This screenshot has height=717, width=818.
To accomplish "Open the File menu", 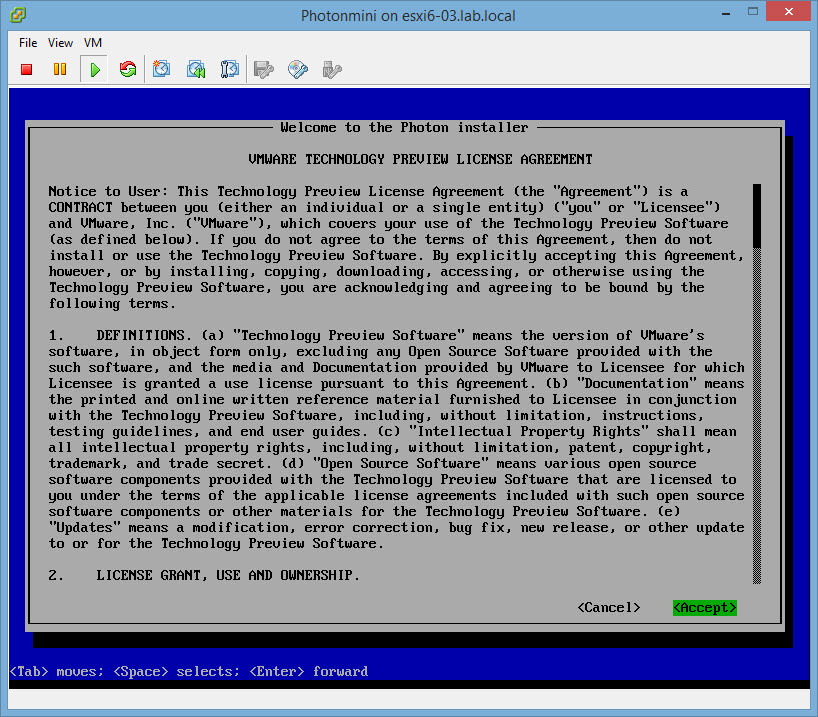I will click(28, 43).
